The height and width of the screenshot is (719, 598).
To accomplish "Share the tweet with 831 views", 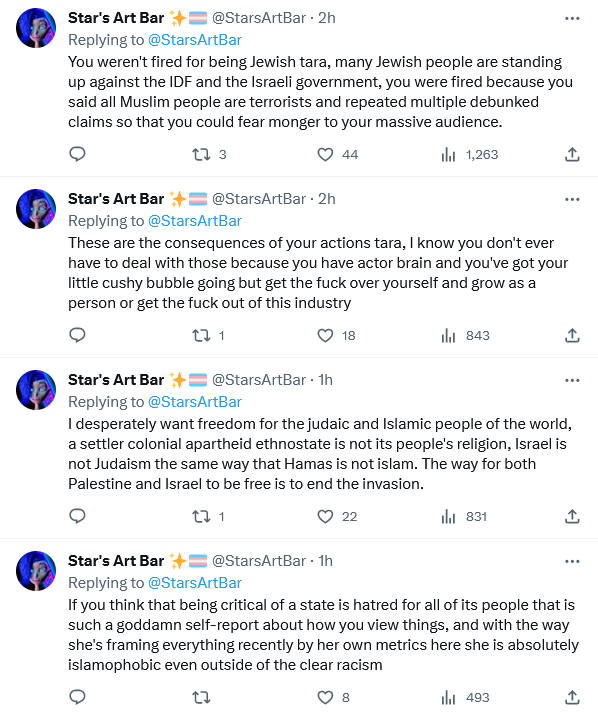I will click(x=572, y=517).
